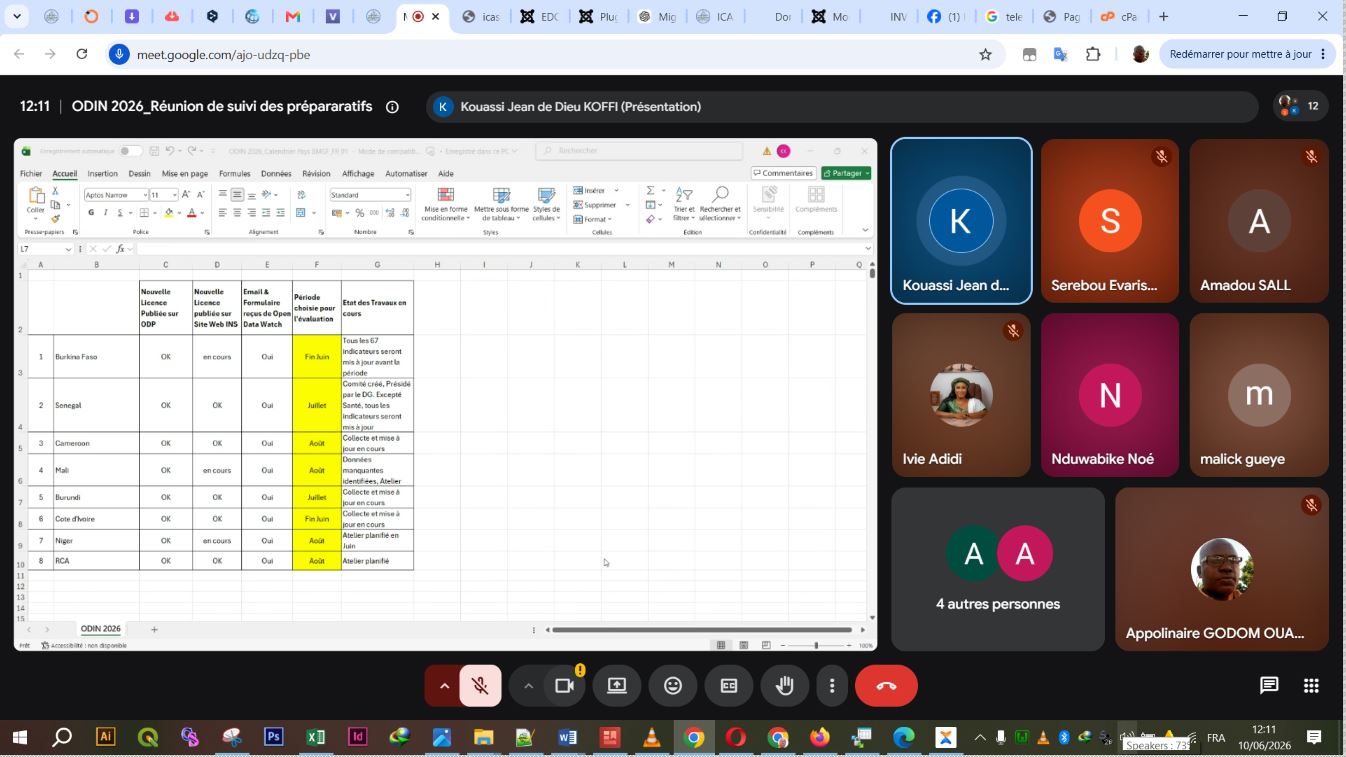
Task: Click Commentaires button in Excel
Action: point(783,173)
